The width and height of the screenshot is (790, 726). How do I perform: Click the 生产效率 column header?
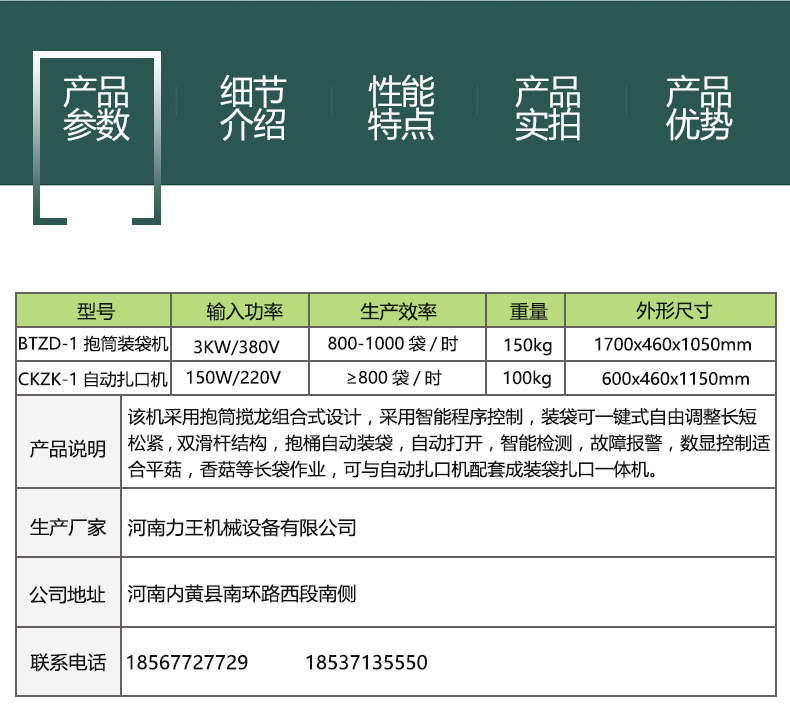pos(397,311)
